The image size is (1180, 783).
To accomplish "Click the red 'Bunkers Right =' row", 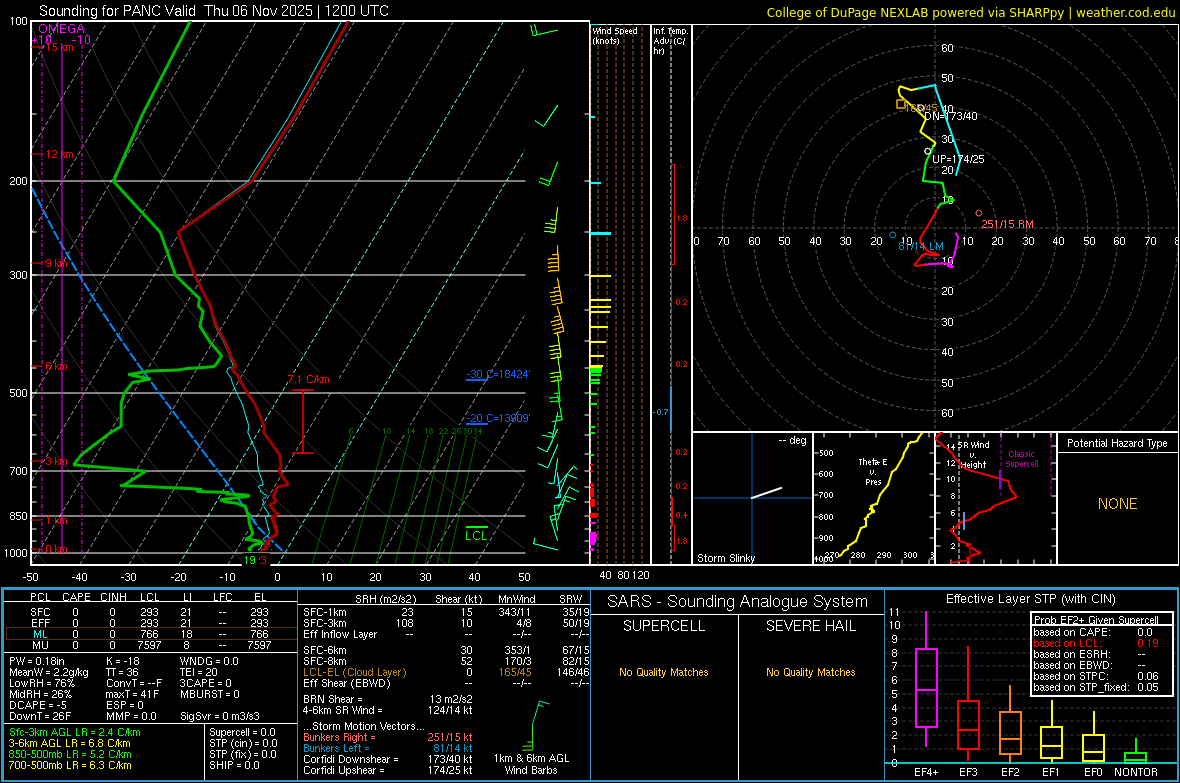I will click(388, 737).
